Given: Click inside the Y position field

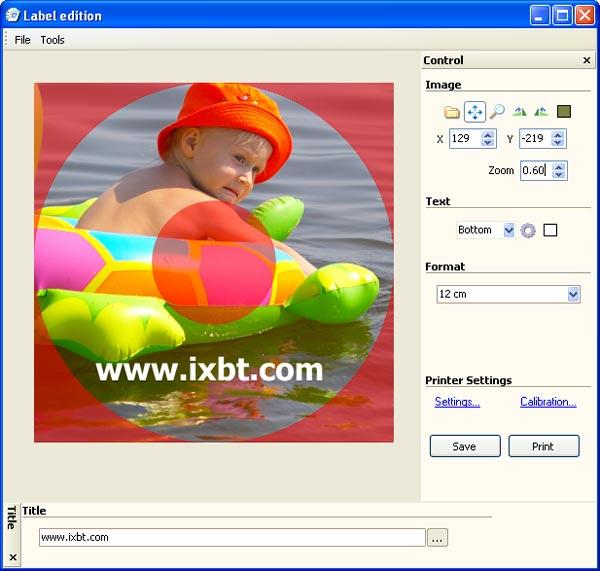Looking at the screenshot, I should pyautogui.click(x=536, y=139).
